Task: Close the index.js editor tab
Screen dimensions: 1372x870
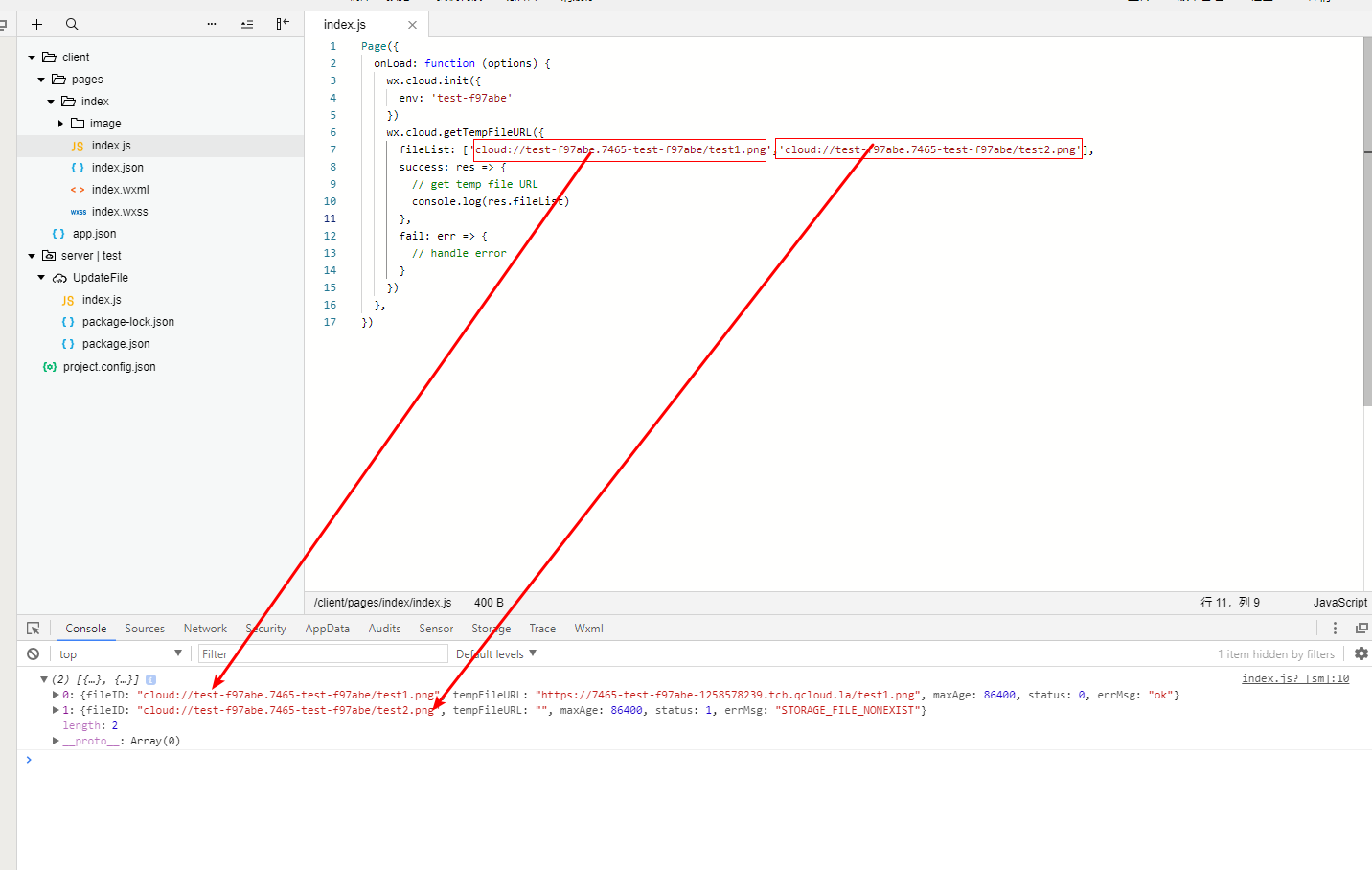Action: click(x=412, y=25)
